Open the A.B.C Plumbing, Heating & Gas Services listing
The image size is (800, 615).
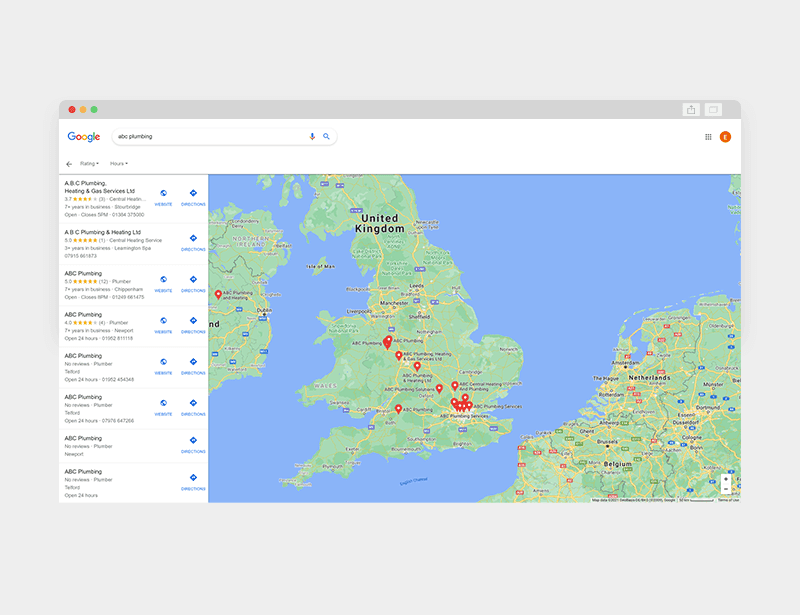click(100, 187)
